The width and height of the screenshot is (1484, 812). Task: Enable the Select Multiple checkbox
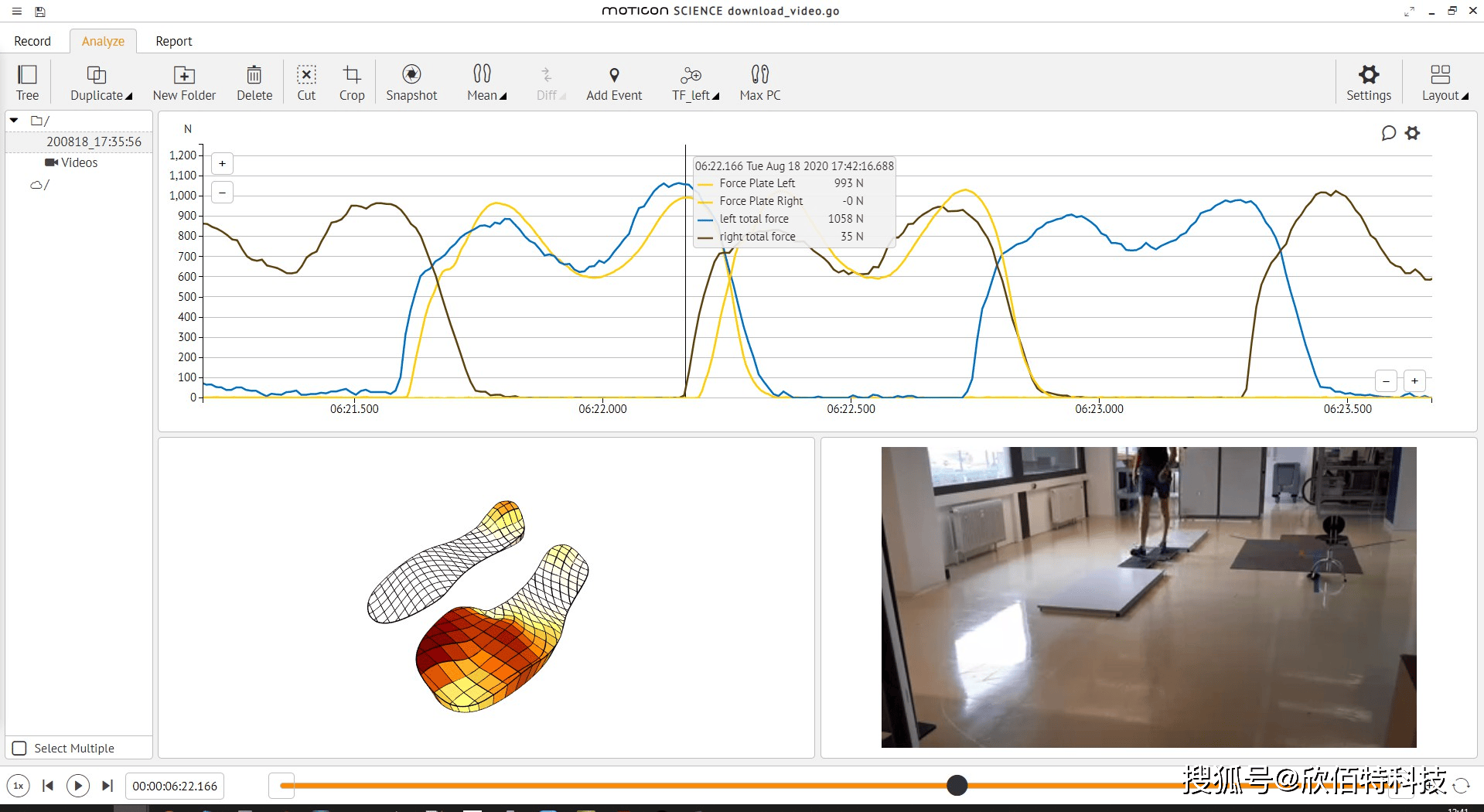click(20, 748)
